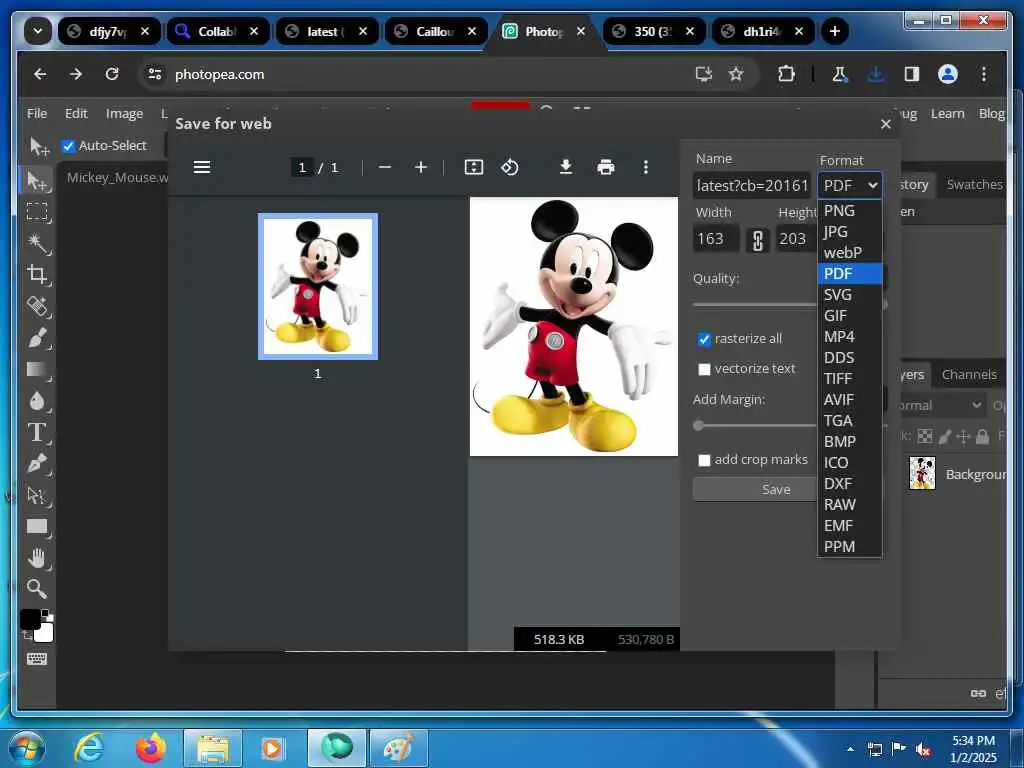Image resolution: width=1024 pixels, height=768 pixels.
Task: Collapse the Format dropdown showing PDF
Action: (x=850, y=185)
